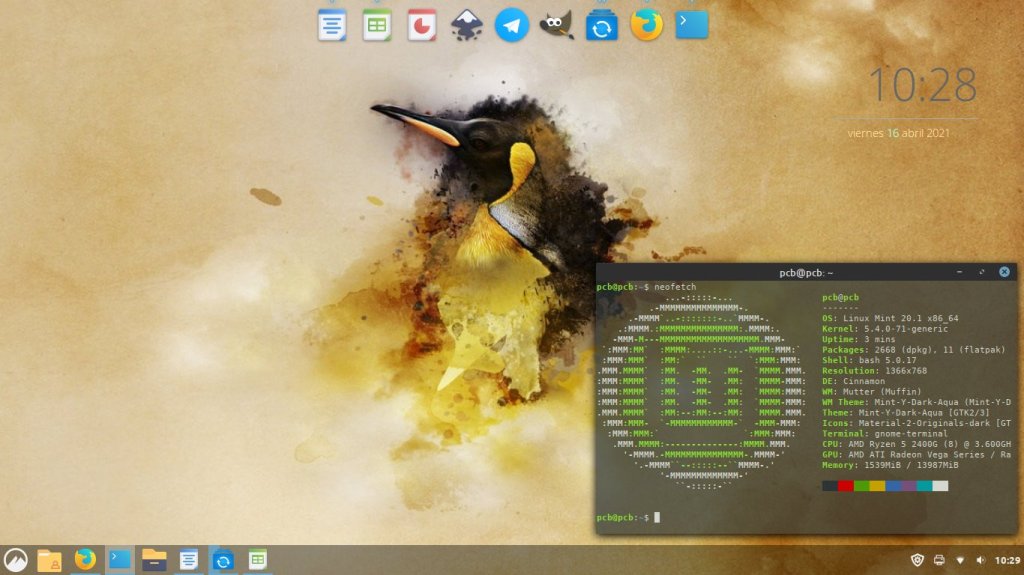
Task: Launch GIMP from the top dock
Action: (x=557, y=25)
